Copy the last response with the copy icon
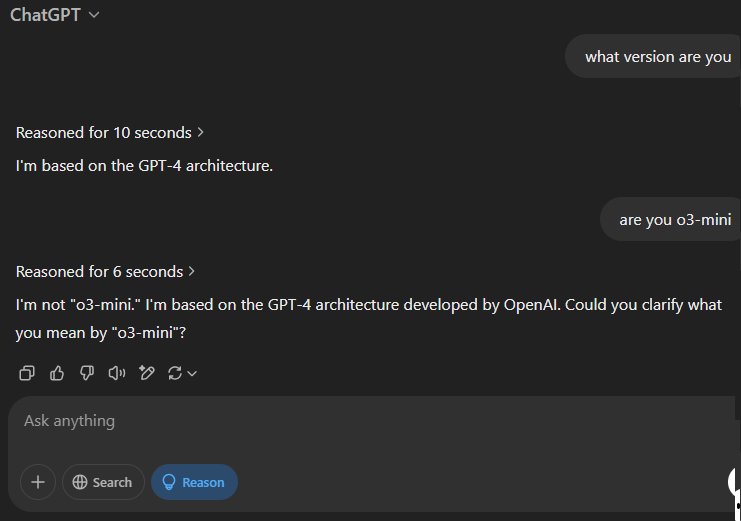The height and width of the screenshot is (521, 741). tap(27, 373)
